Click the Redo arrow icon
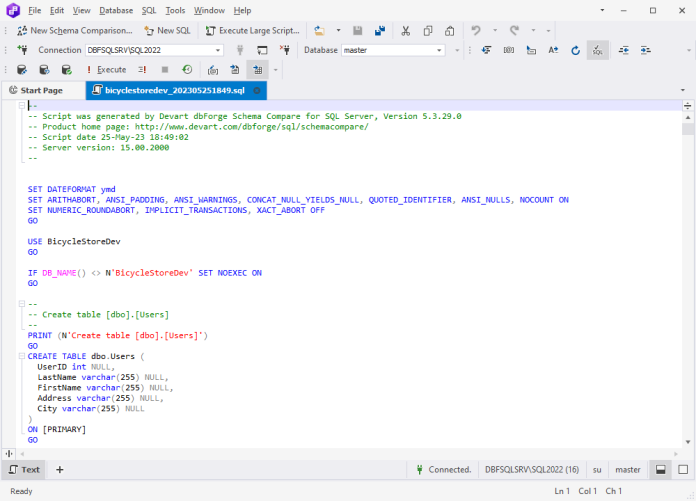This screenshot has height=501, width=696. click(514, 31)
